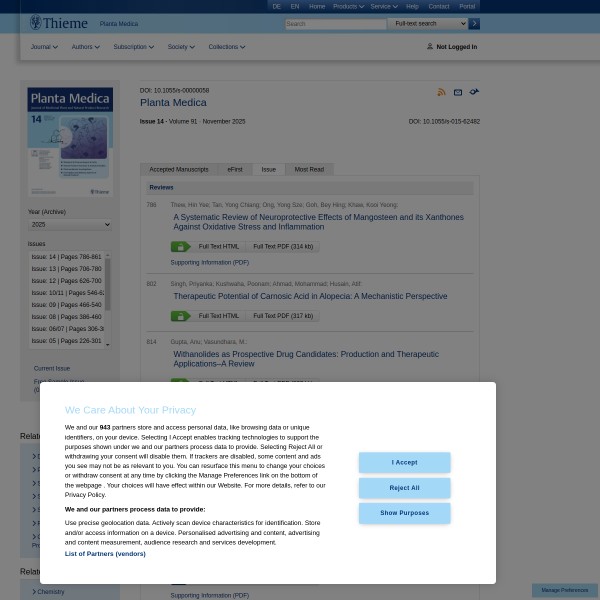Open the List of Partners (vendors) link
The height and width of the screenshot is (600, 600).
click(x=105, y=553)
